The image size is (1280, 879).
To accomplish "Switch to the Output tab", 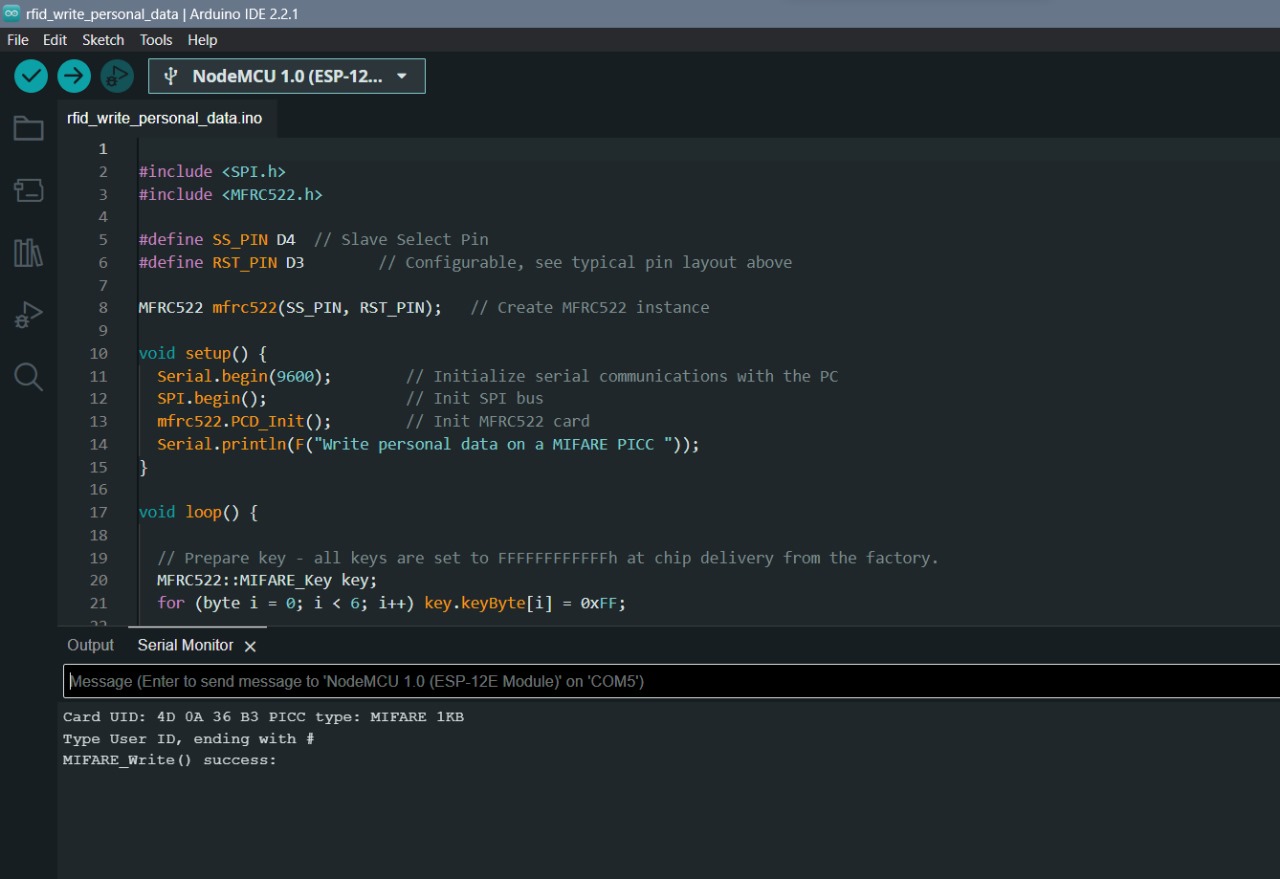I will [90, 645].
